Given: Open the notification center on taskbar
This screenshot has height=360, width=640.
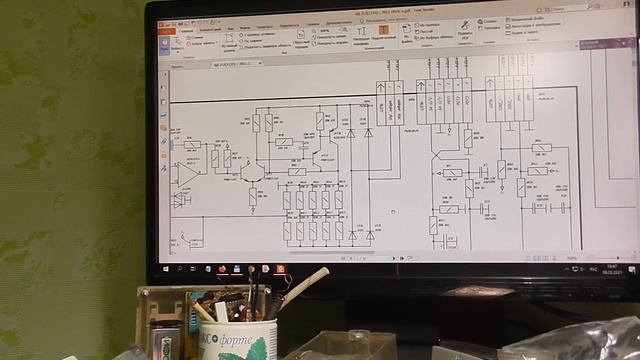Looking at the screenshot, I should tap(632, 269).
